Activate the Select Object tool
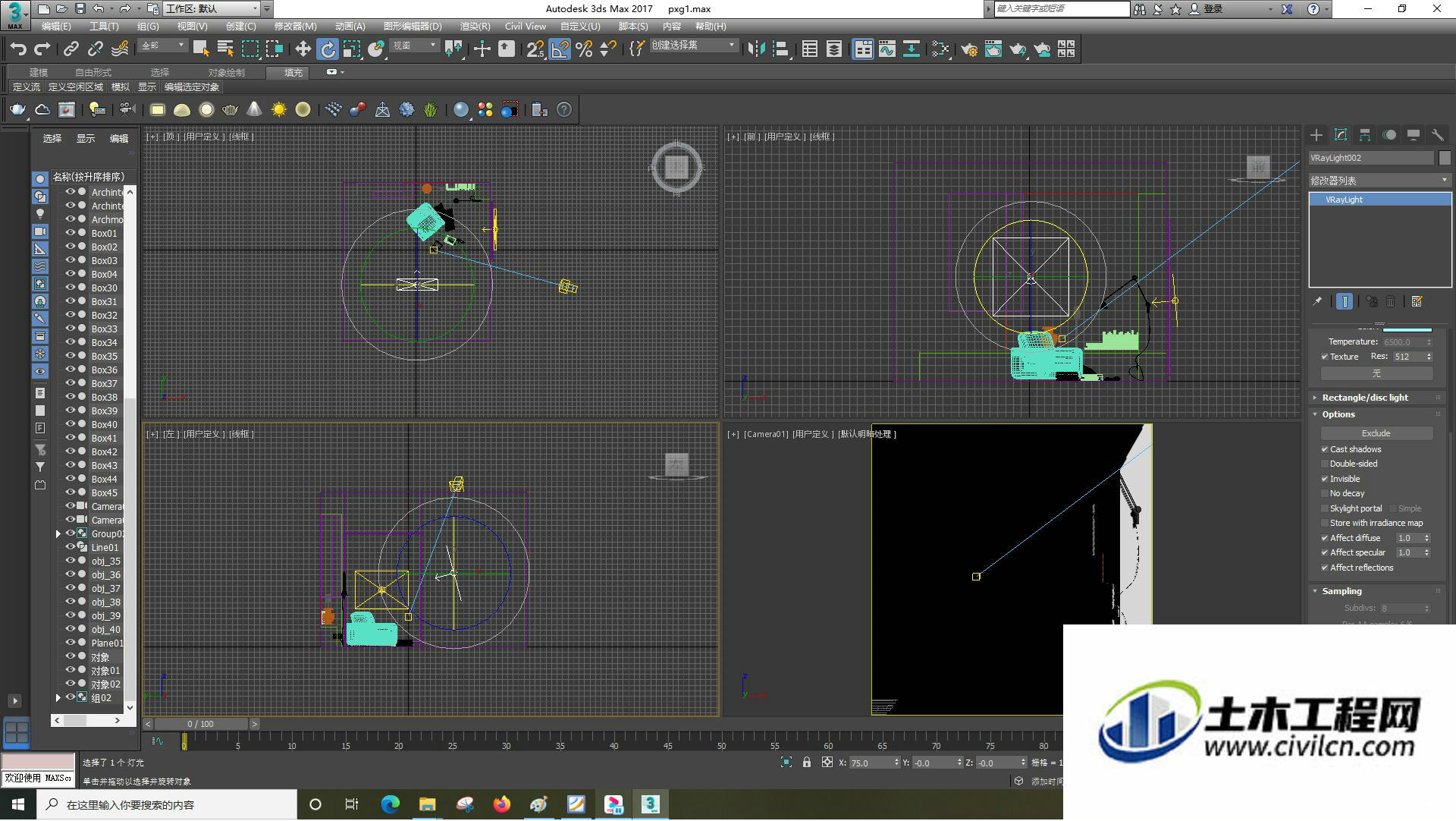Image resolution: width=1456 pixels, height=821 pixels. (201, 49)
